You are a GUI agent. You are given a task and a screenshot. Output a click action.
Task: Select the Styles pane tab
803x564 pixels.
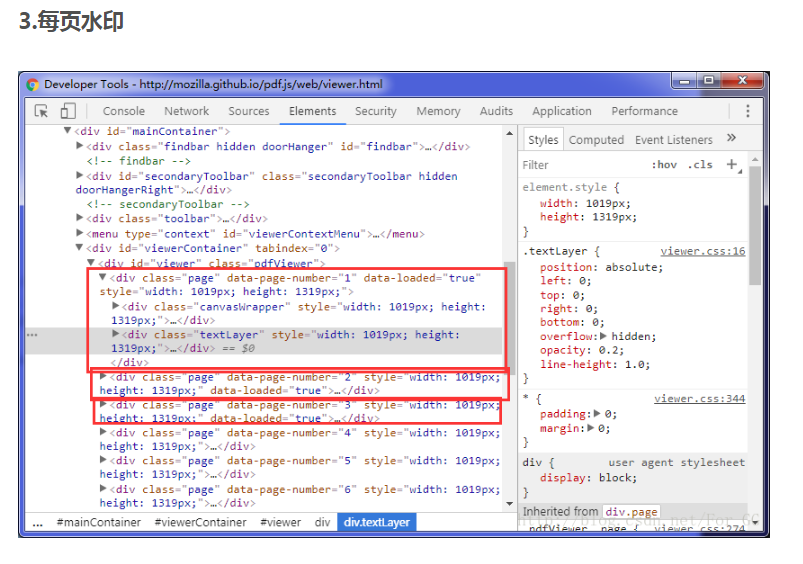543,140
